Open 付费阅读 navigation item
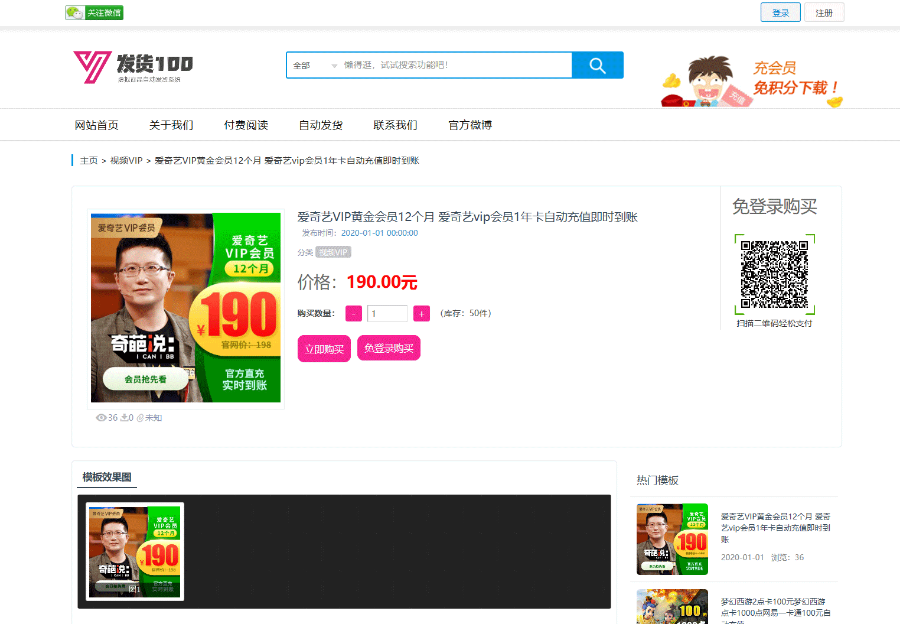The height and width of the screenshot is (624, 900). (x=246, y=125)
